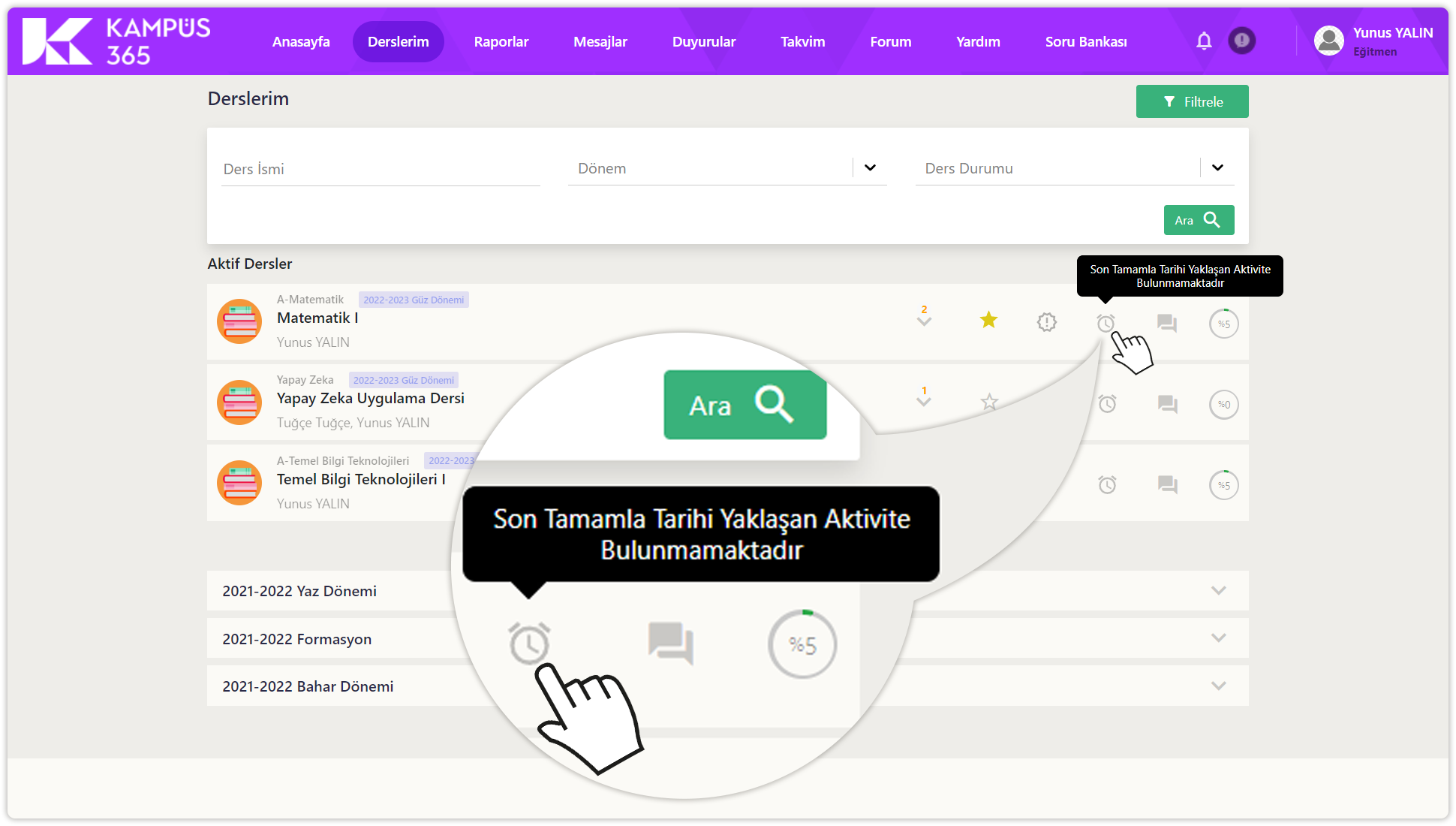
Task: Expand the 2021-2022 Bahar Dönemi section
Action: point(1218,686)
